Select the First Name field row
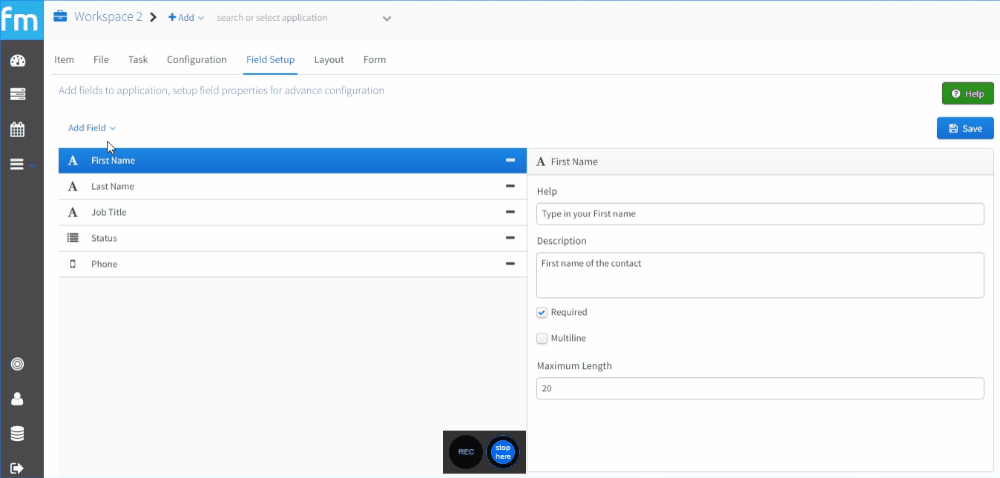Viewport: 1000px width, 478px height. click(x=292, y=161)
